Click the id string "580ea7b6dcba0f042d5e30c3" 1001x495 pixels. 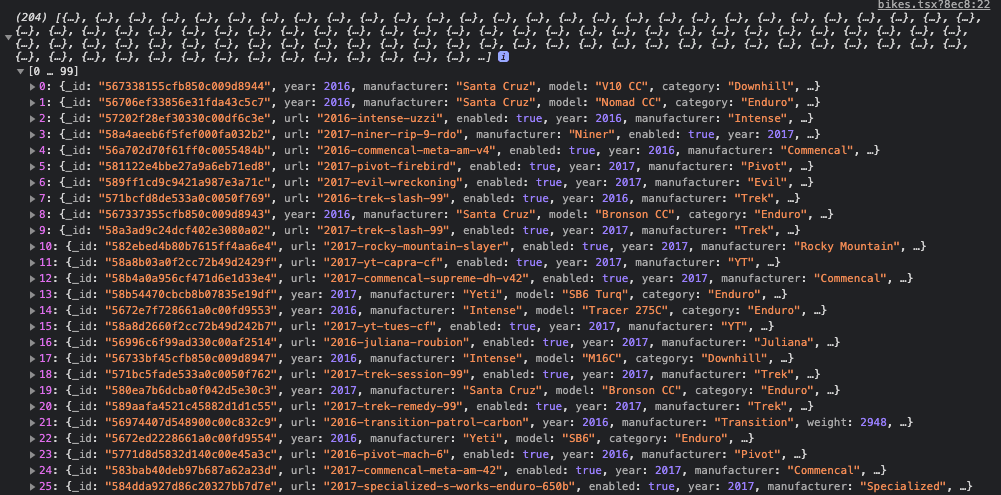point(192,390)
